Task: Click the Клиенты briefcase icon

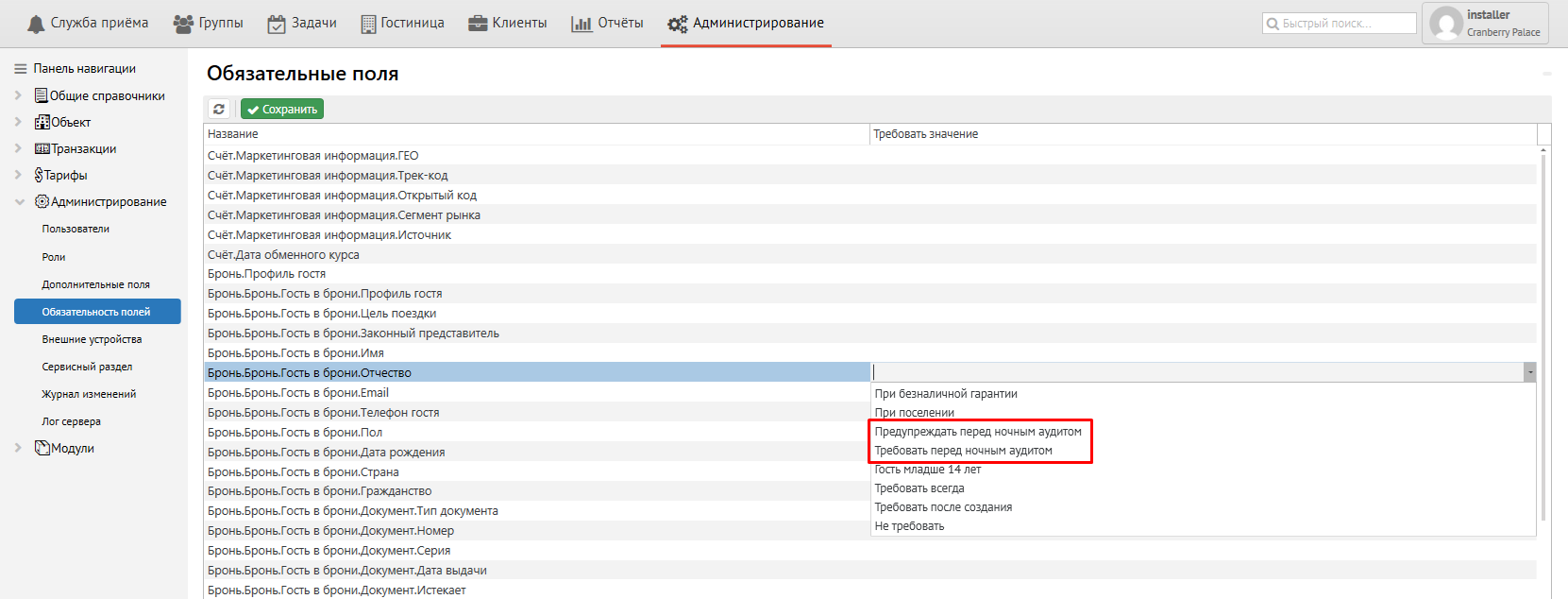Action: [x=478, y=24]
